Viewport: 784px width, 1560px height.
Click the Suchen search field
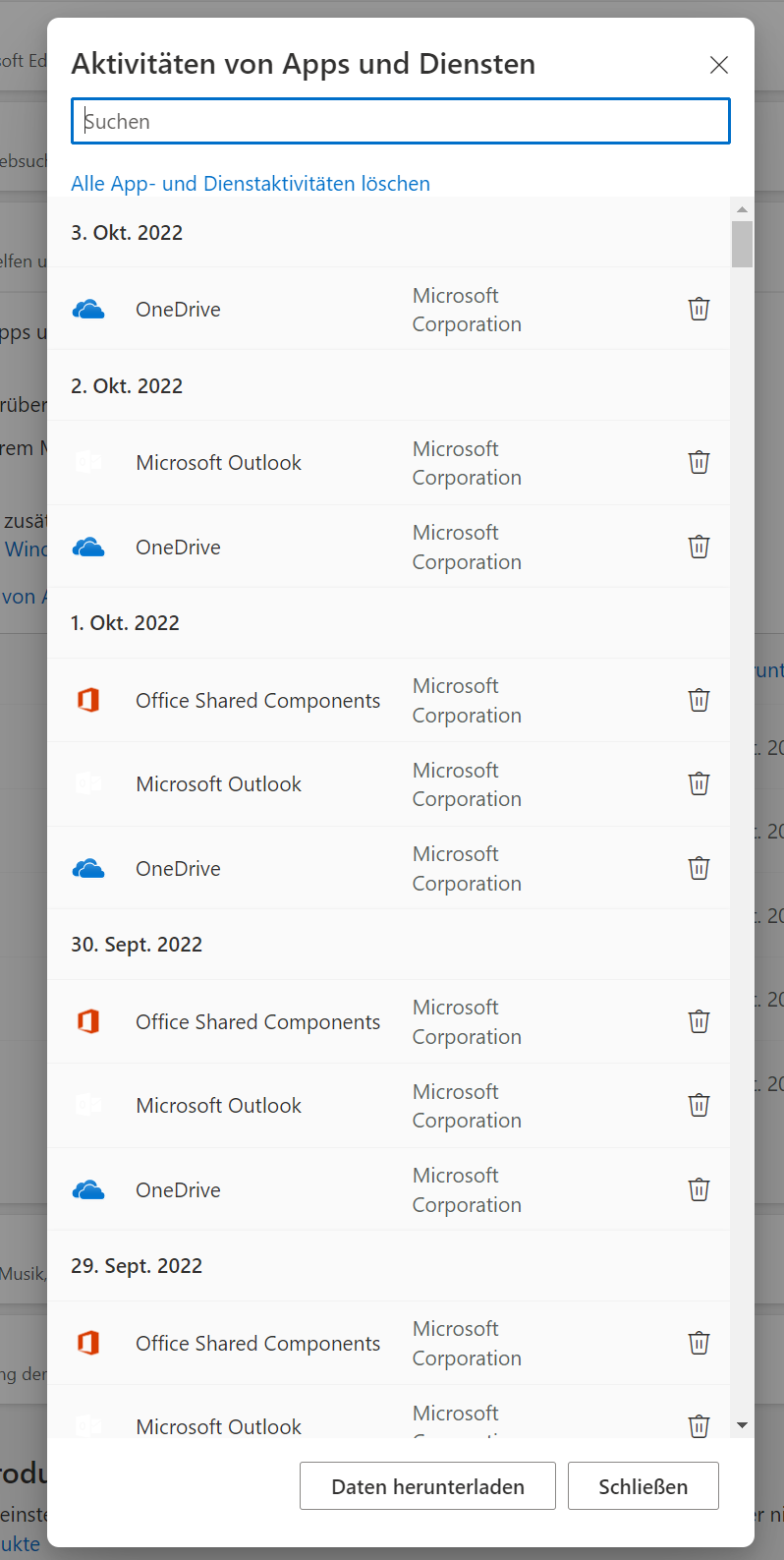[401, 121]
